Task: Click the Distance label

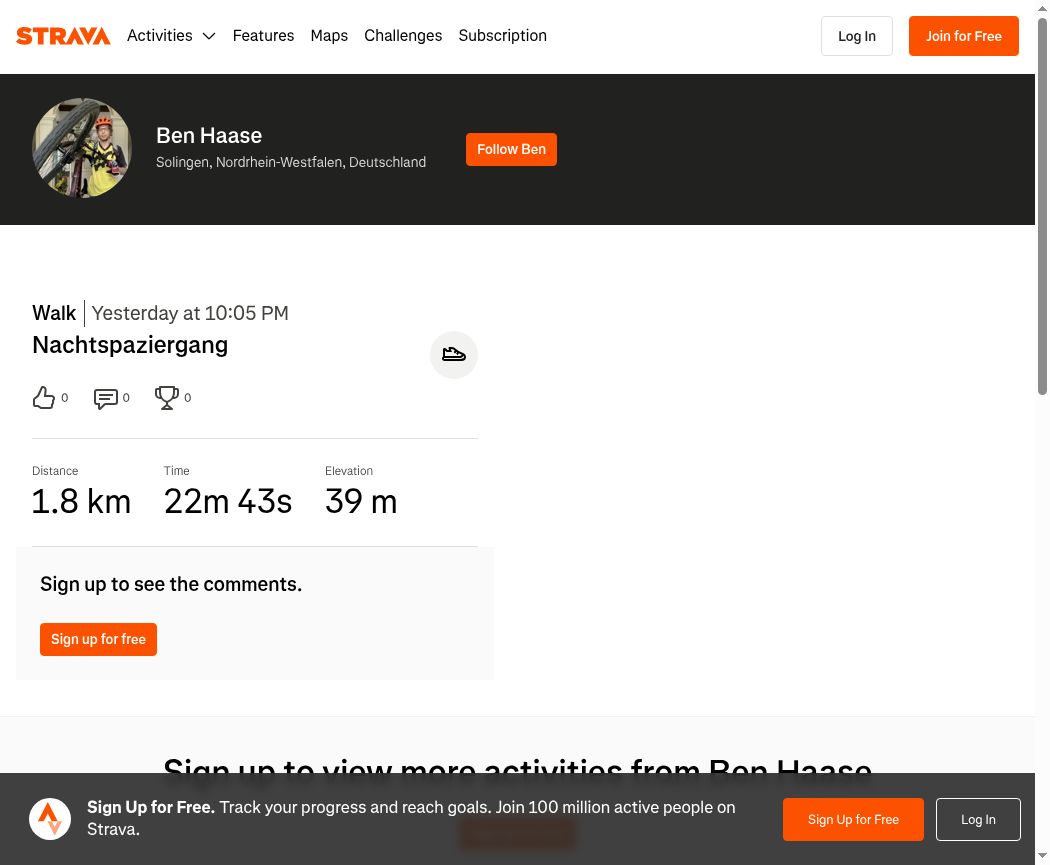Action: pos(55,471)
